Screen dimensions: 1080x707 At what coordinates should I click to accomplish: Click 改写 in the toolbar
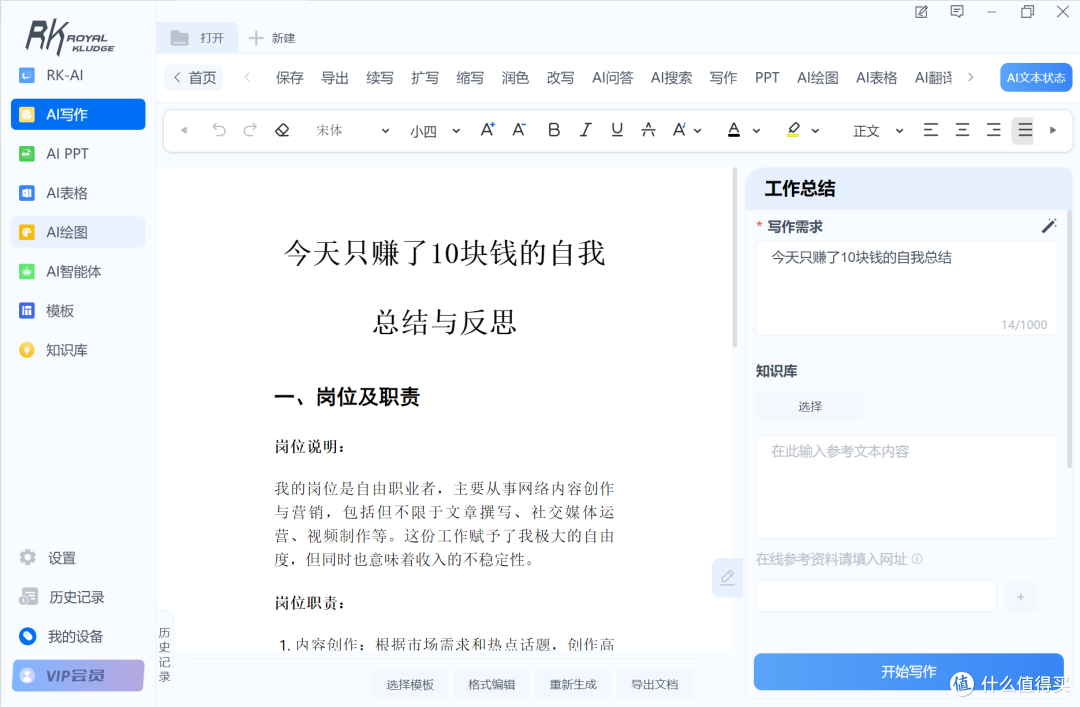[560, 78]
